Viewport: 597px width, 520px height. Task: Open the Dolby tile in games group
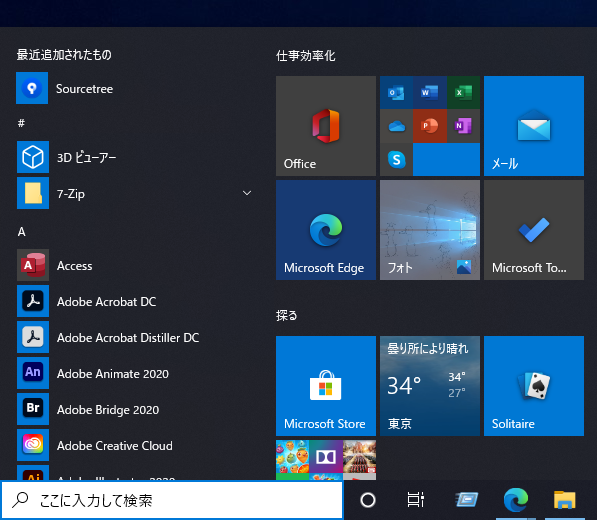point(326,457)
